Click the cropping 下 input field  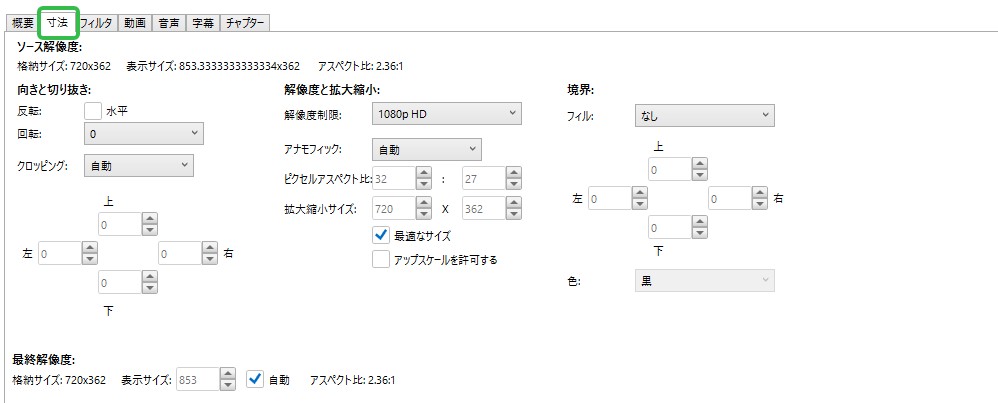pyautogui.click(x=120, y=282)
